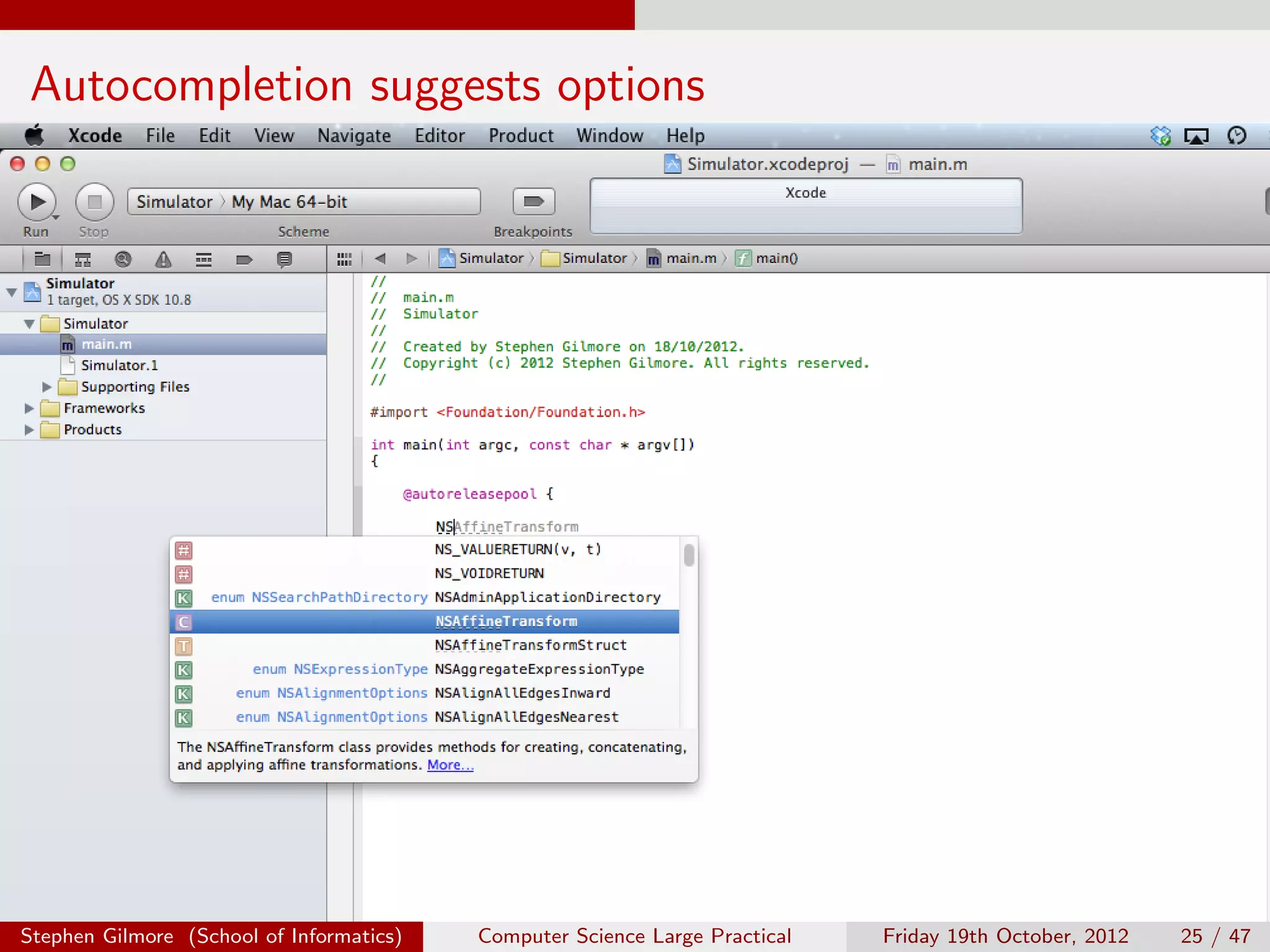Click the Simulator.xcodeproj title bar icon

tap(672, 164)
